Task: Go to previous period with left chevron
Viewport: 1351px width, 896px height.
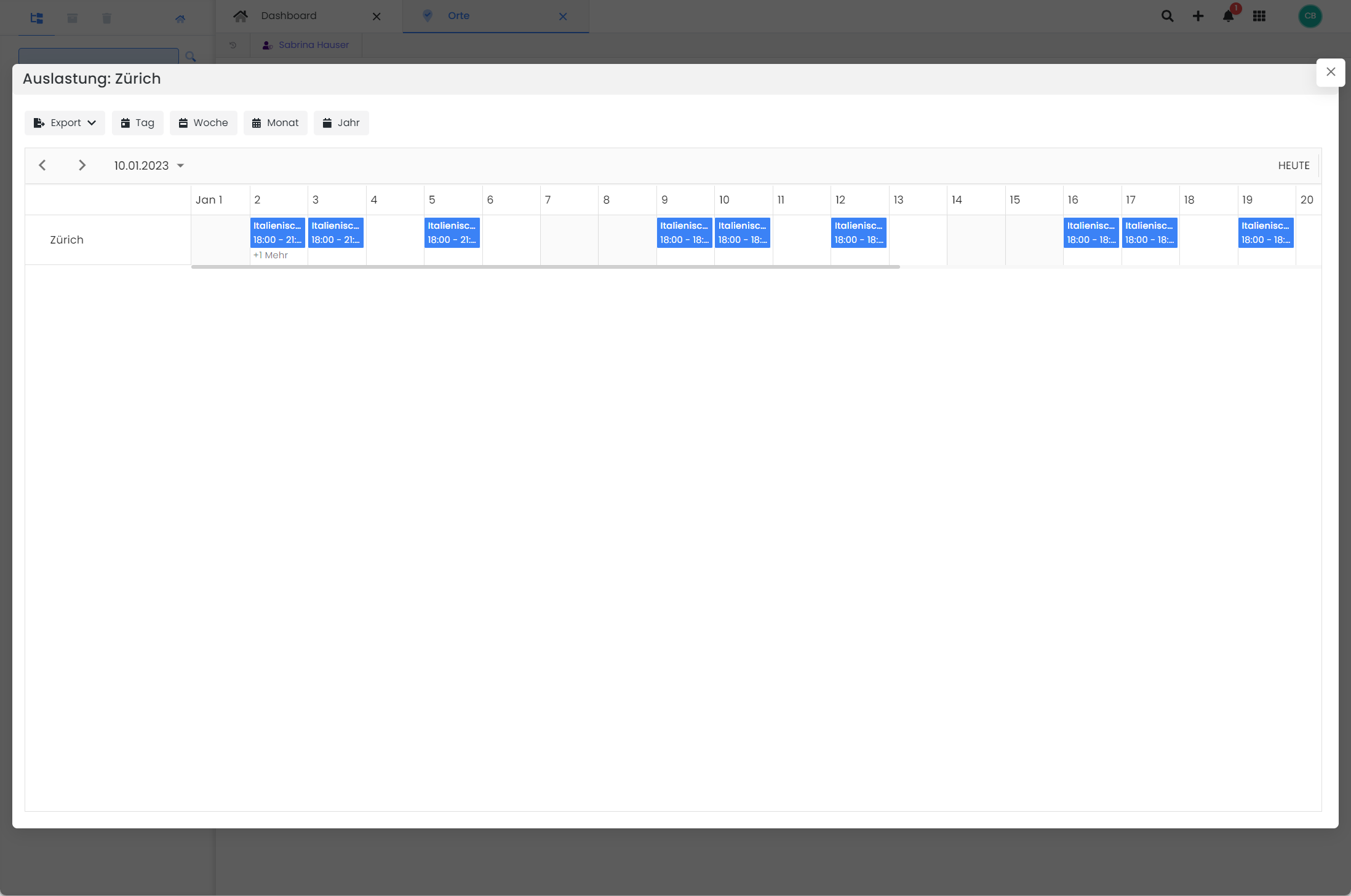Action: coord(42,165)
